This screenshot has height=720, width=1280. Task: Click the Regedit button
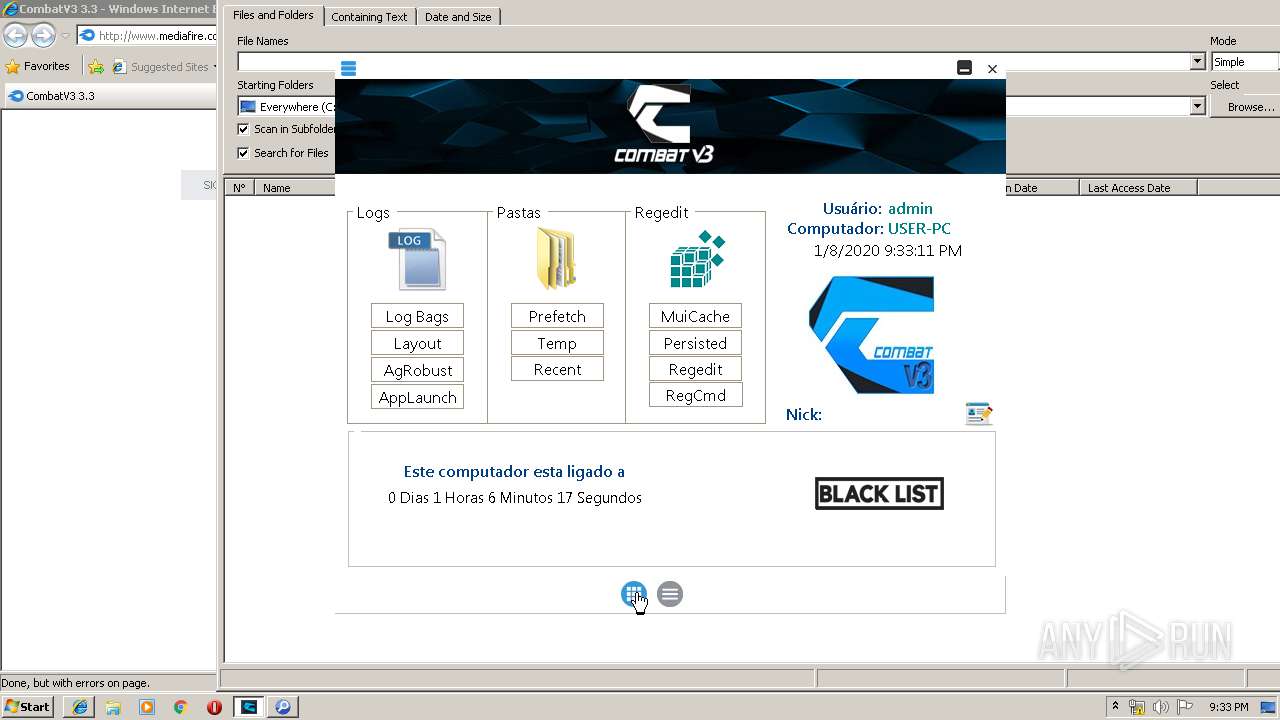[x=695, y=369]
